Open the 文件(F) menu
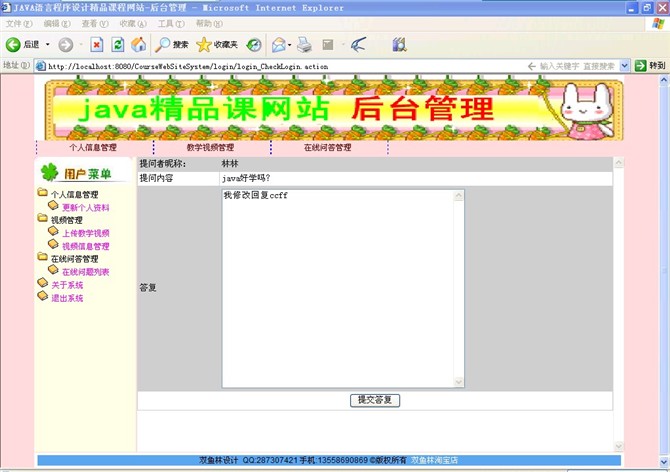The height and width of the screenshot is (472, 670). click(19, 23)
